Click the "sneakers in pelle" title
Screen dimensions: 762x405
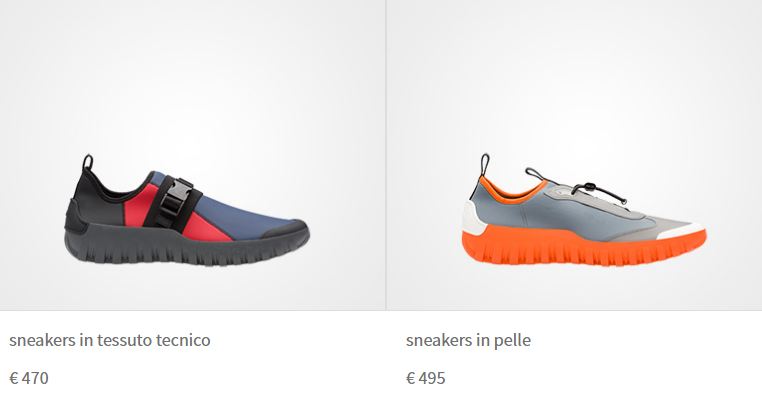(x=468, y=340)
